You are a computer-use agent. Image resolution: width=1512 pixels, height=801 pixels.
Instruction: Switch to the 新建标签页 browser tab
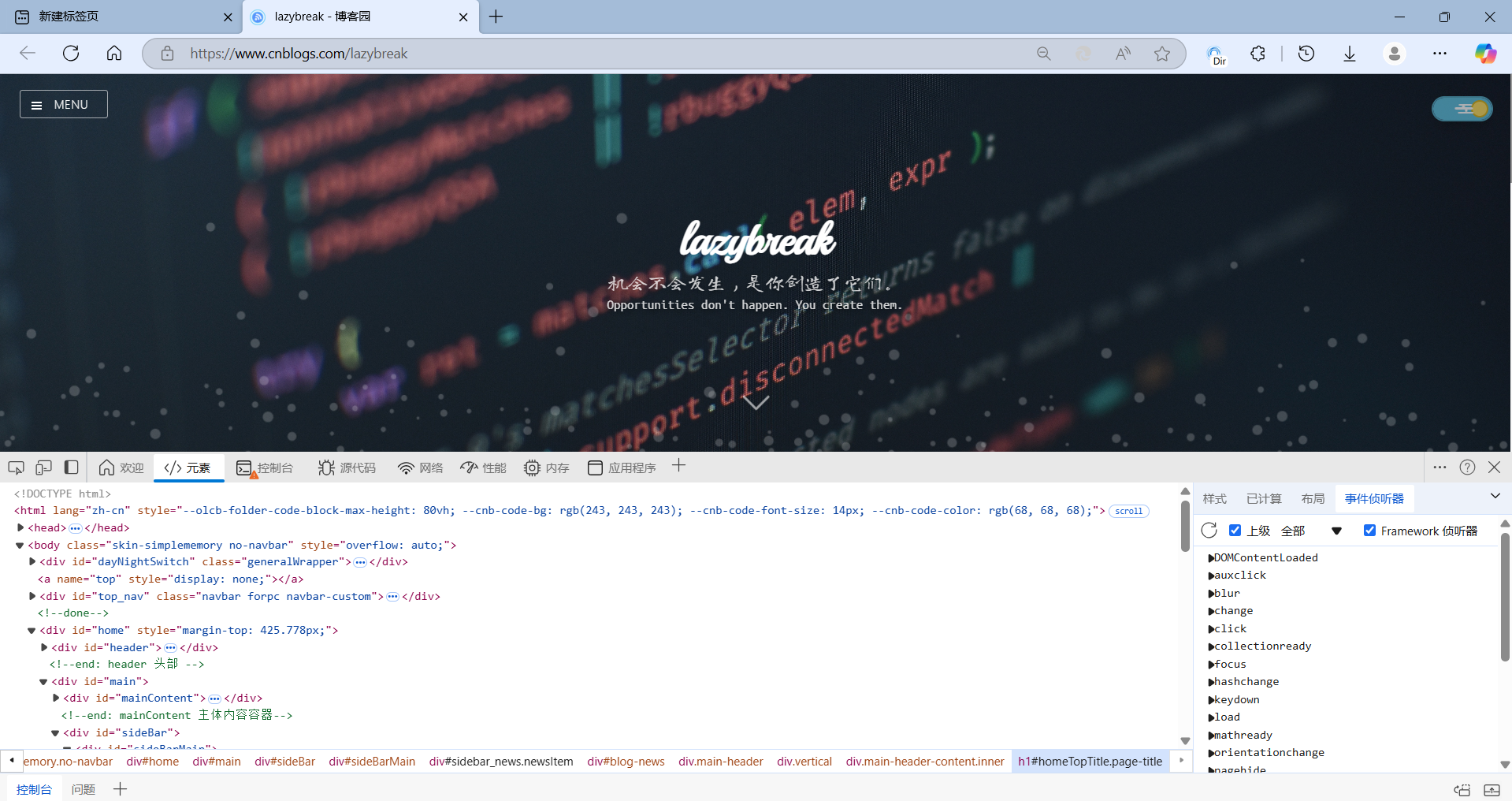pyautogui.click(x=120, y=17)
